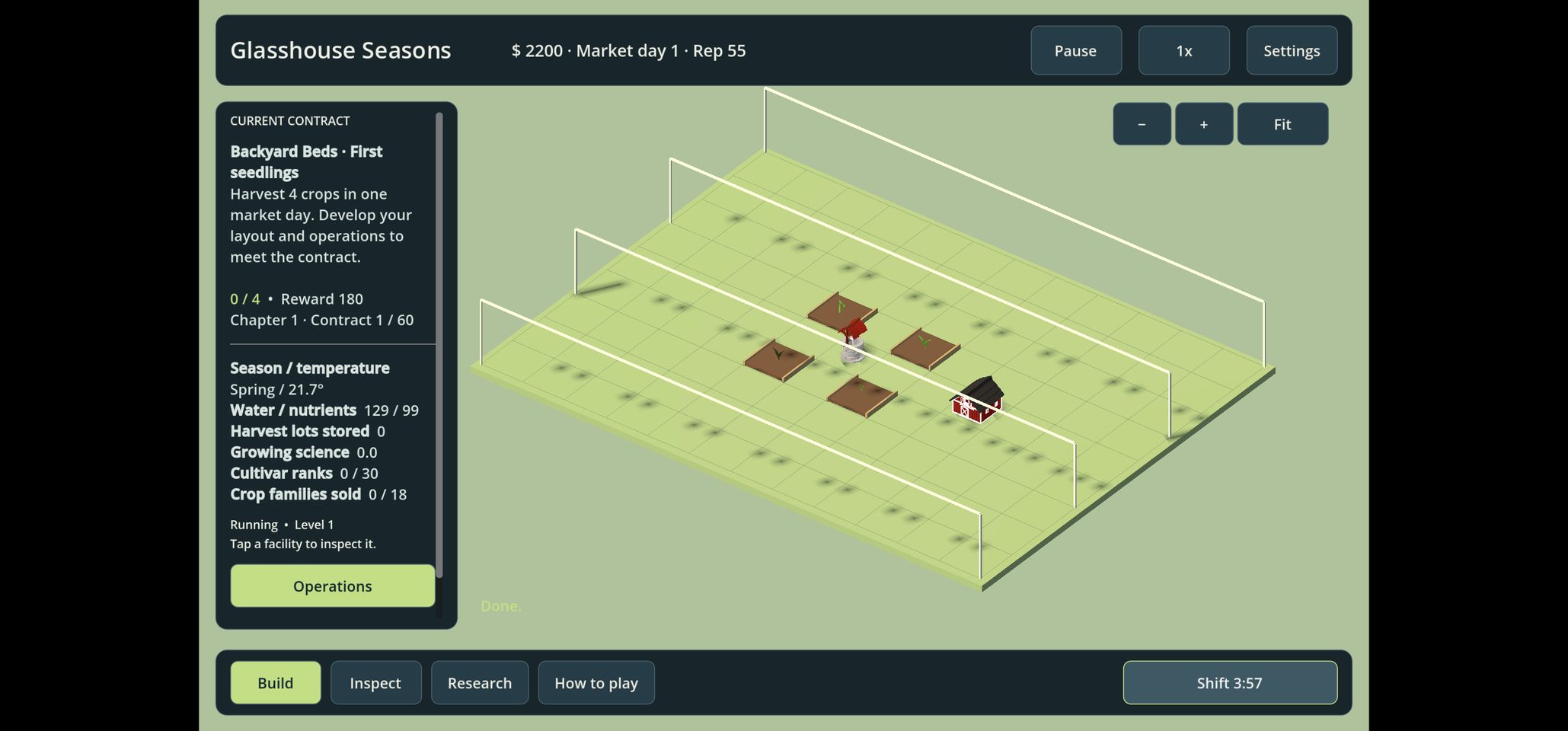The width and height of the screenshot is (1568, 731).
Task: Click the "Backyard Beds · First seedlings" title
Action: (x=306, y=161)
